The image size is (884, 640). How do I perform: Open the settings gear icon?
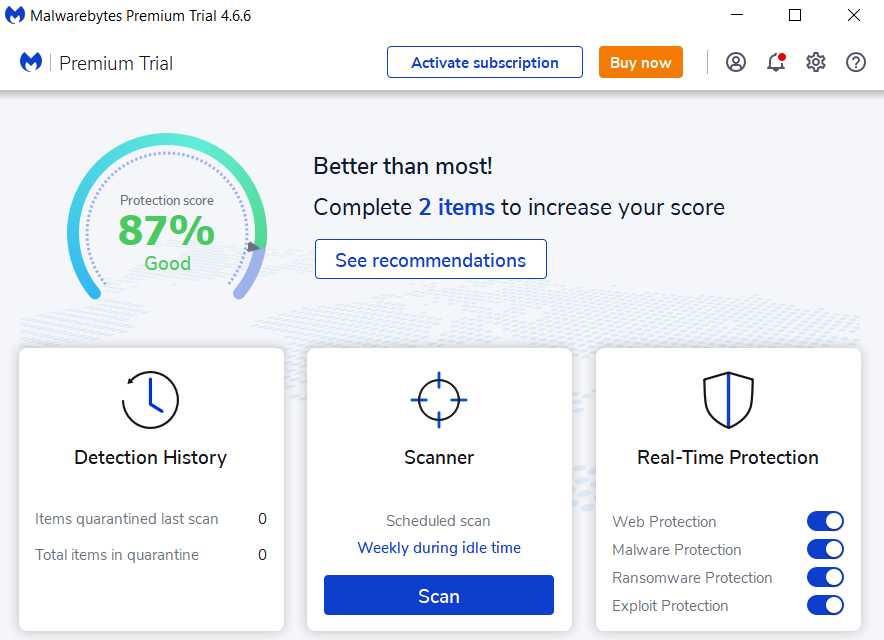[816, 62]
